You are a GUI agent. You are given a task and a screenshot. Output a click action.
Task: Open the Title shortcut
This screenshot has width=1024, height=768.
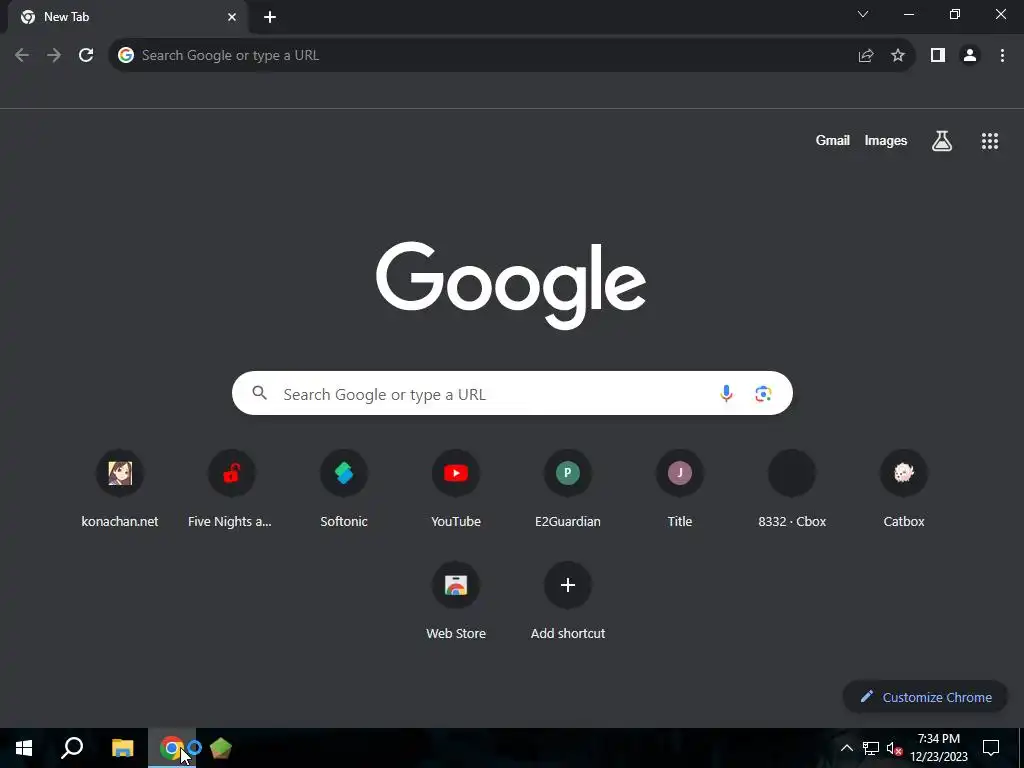[680, 488]
